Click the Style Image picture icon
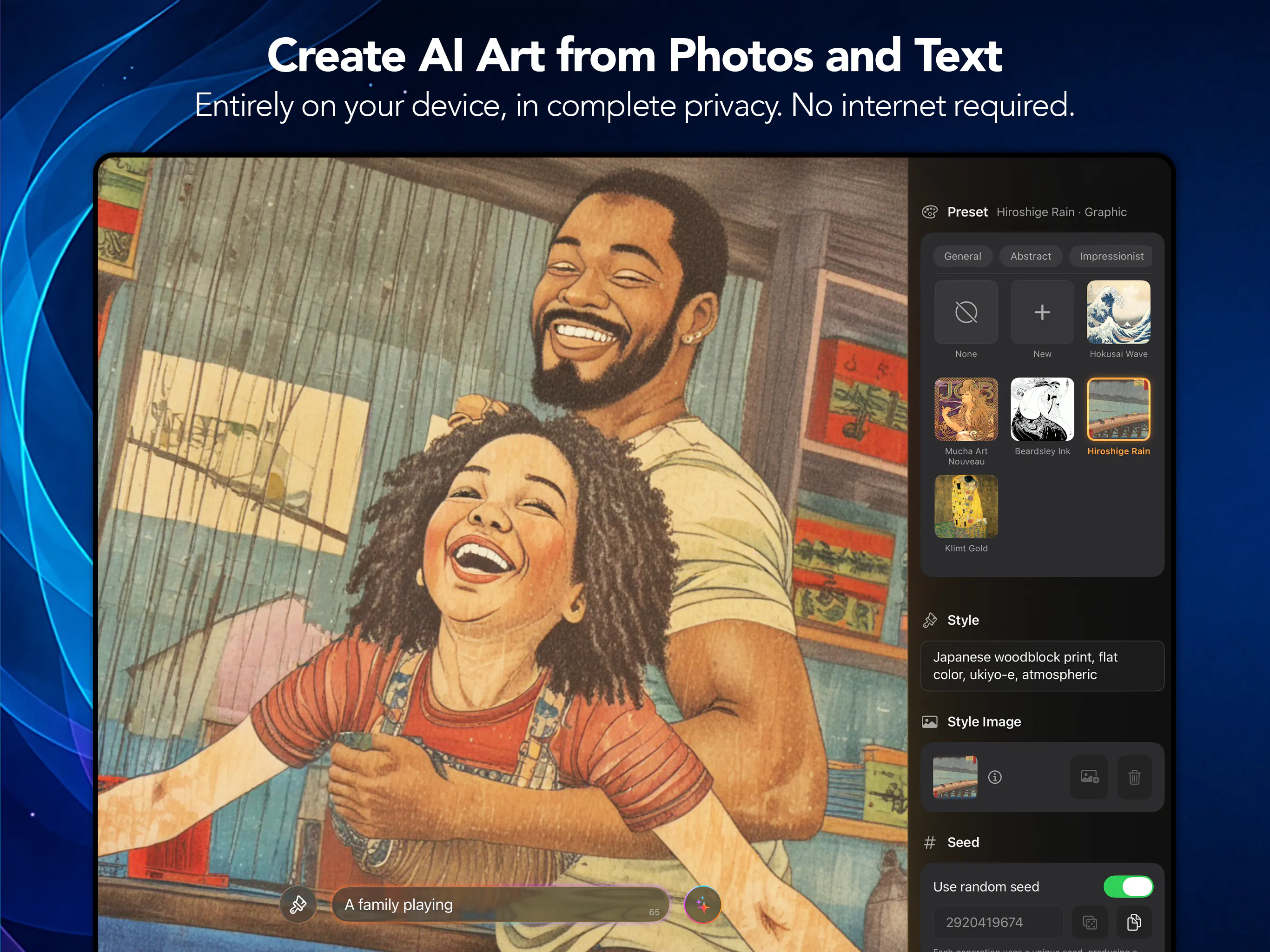 pos(930,722)
